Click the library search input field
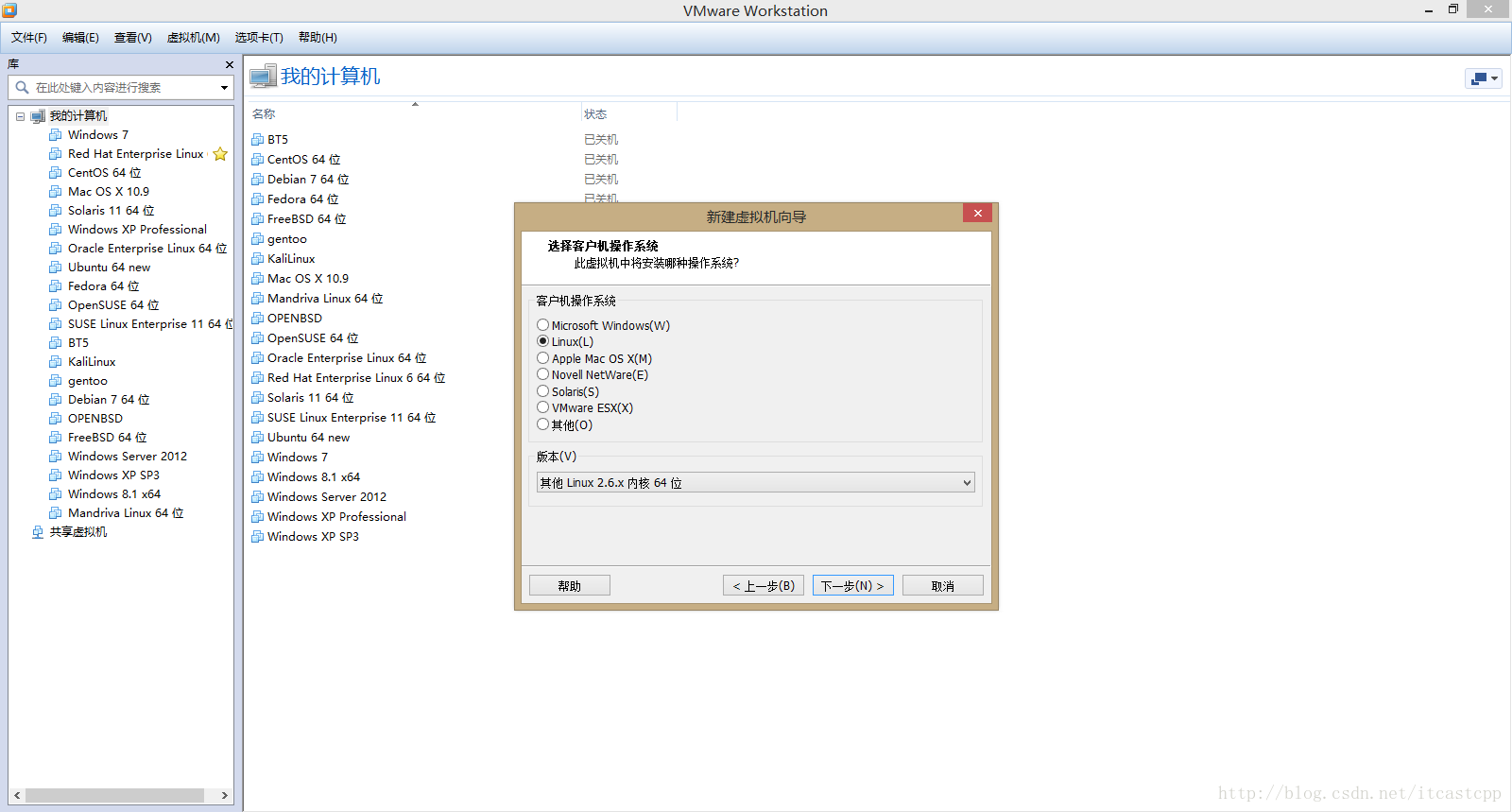Screen dimensions: 1512x812 pos(123,87)
